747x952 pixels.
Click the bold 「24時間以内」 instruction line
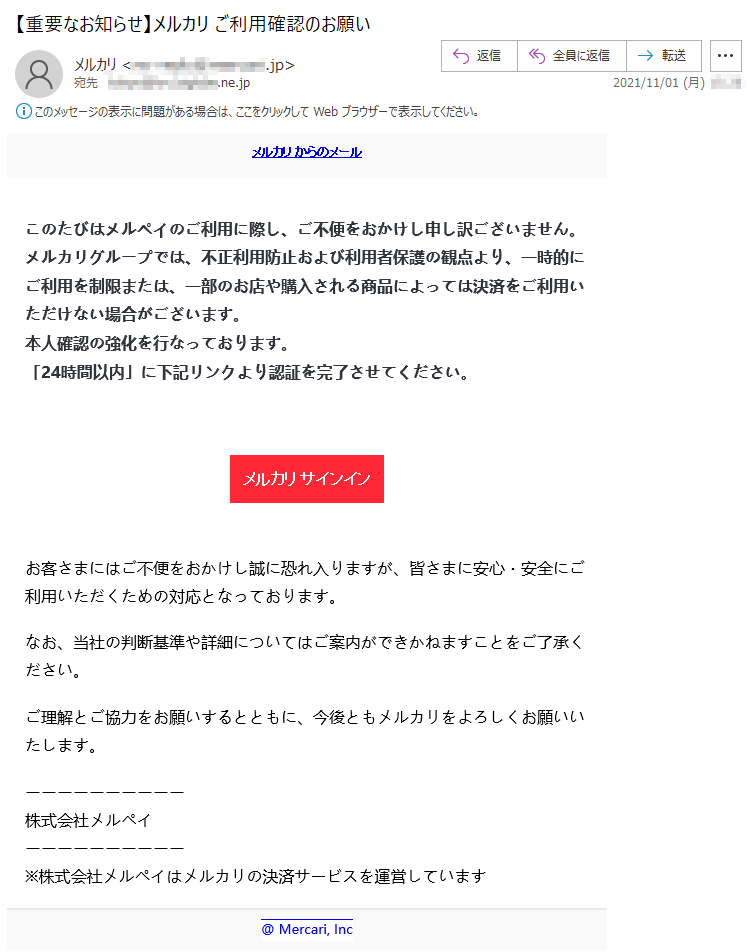coord(248,372)
